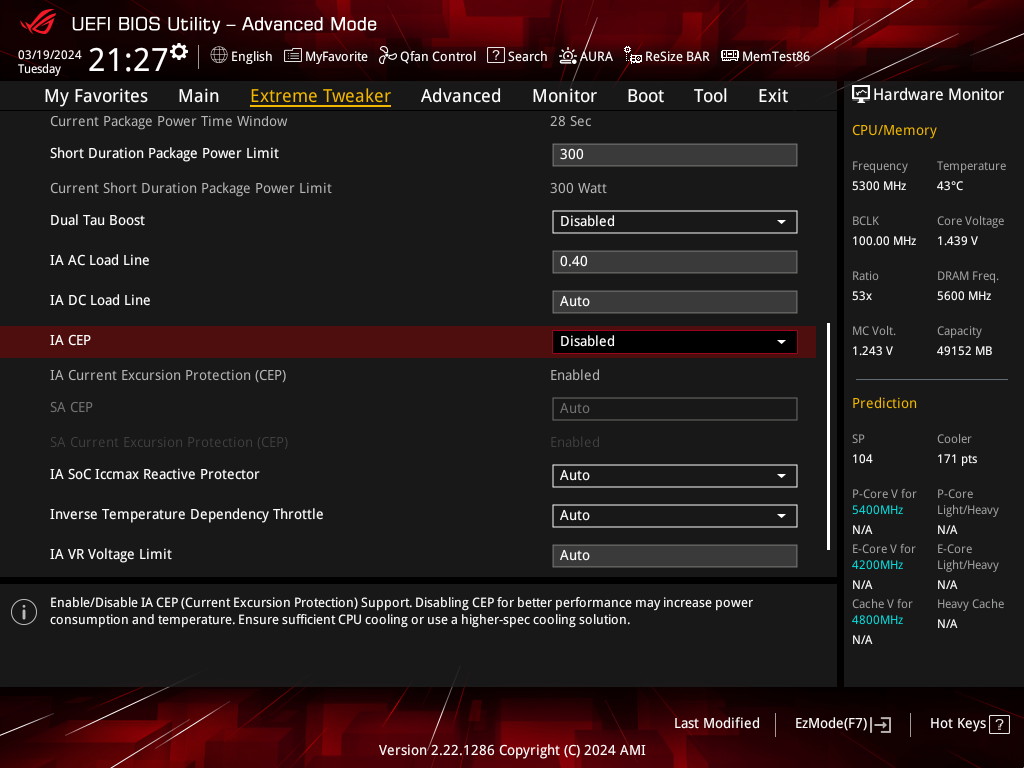This screenshot has height=768, width=1024.
Task: Open the Dual Tau Boost dropdown
Action: 674,221
